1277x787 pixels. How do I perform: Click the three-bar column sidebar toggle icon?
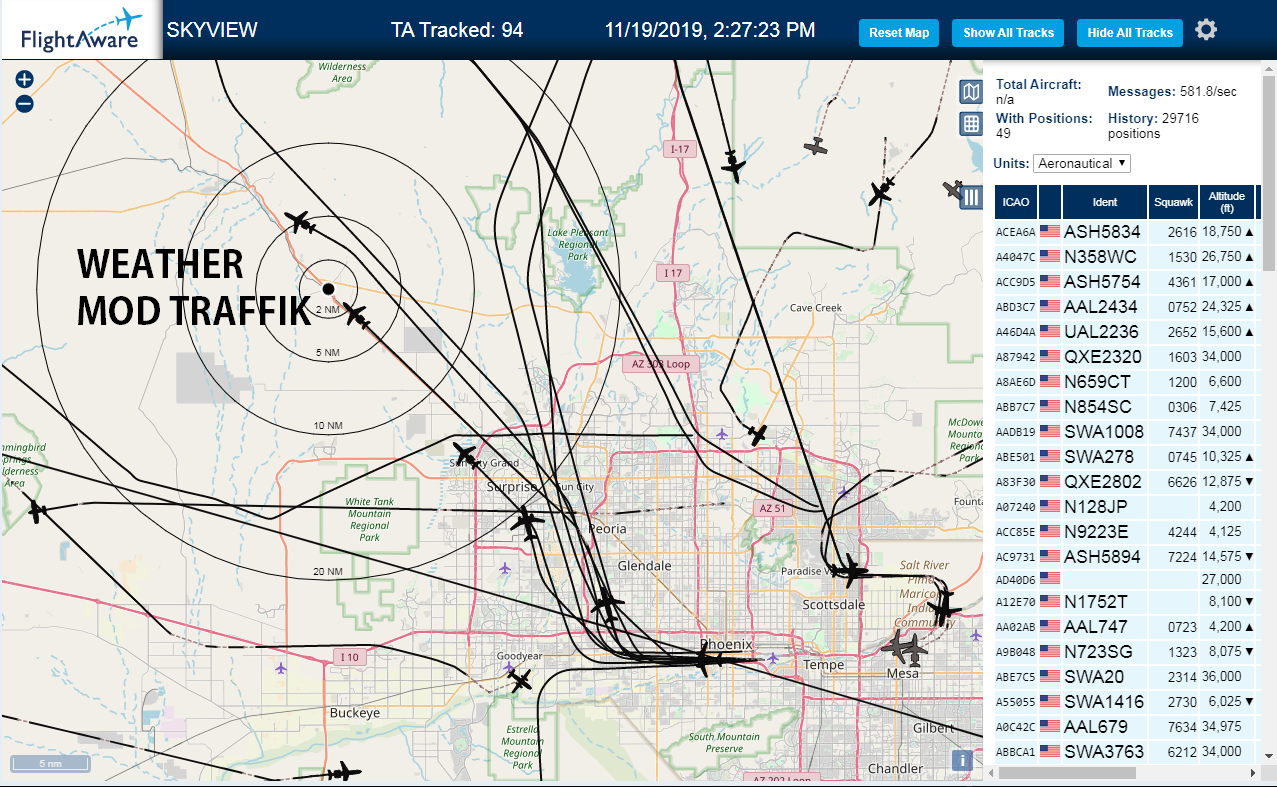970,197
